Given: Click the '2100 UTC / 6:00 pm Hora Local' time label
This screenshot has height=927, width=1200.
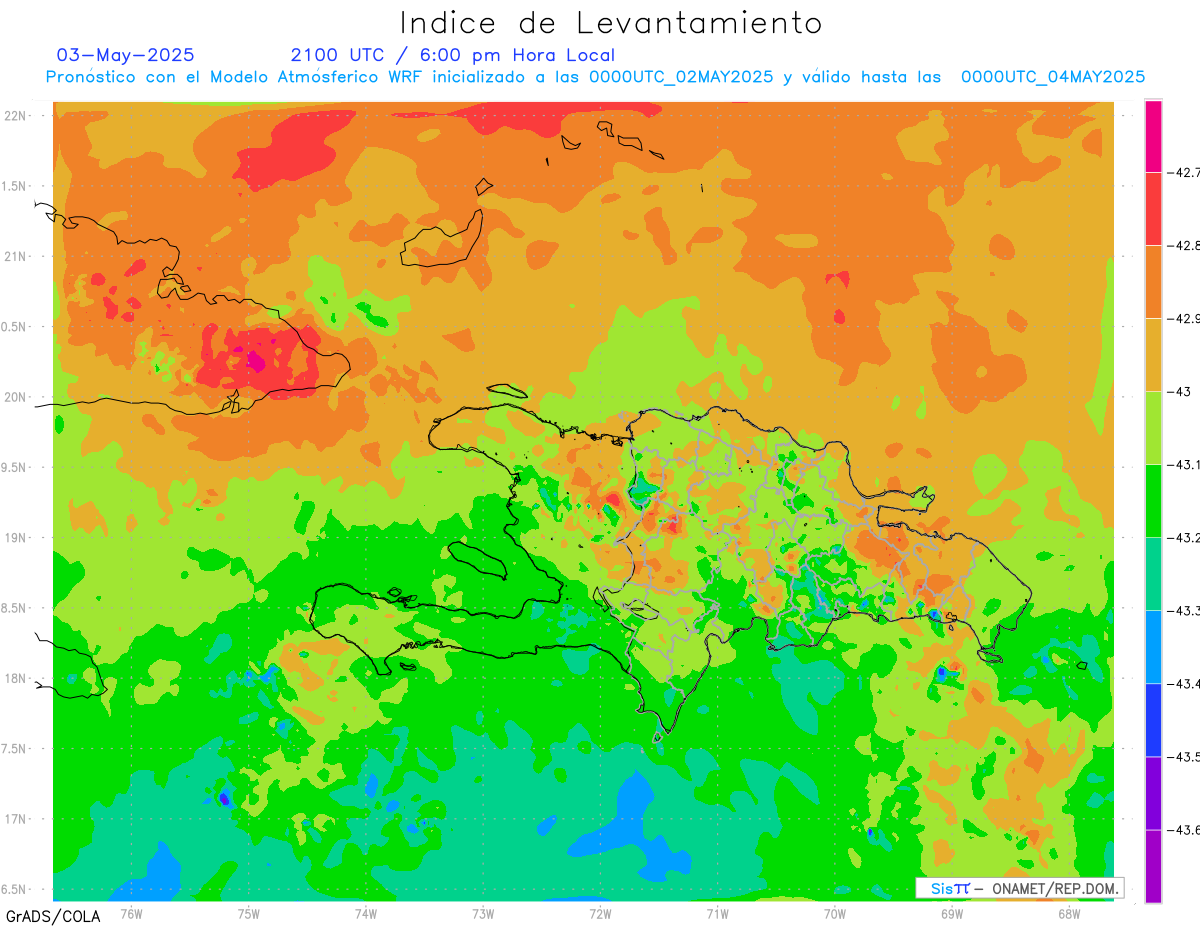Looking at the screenshot, I should (x=453, y=55).
